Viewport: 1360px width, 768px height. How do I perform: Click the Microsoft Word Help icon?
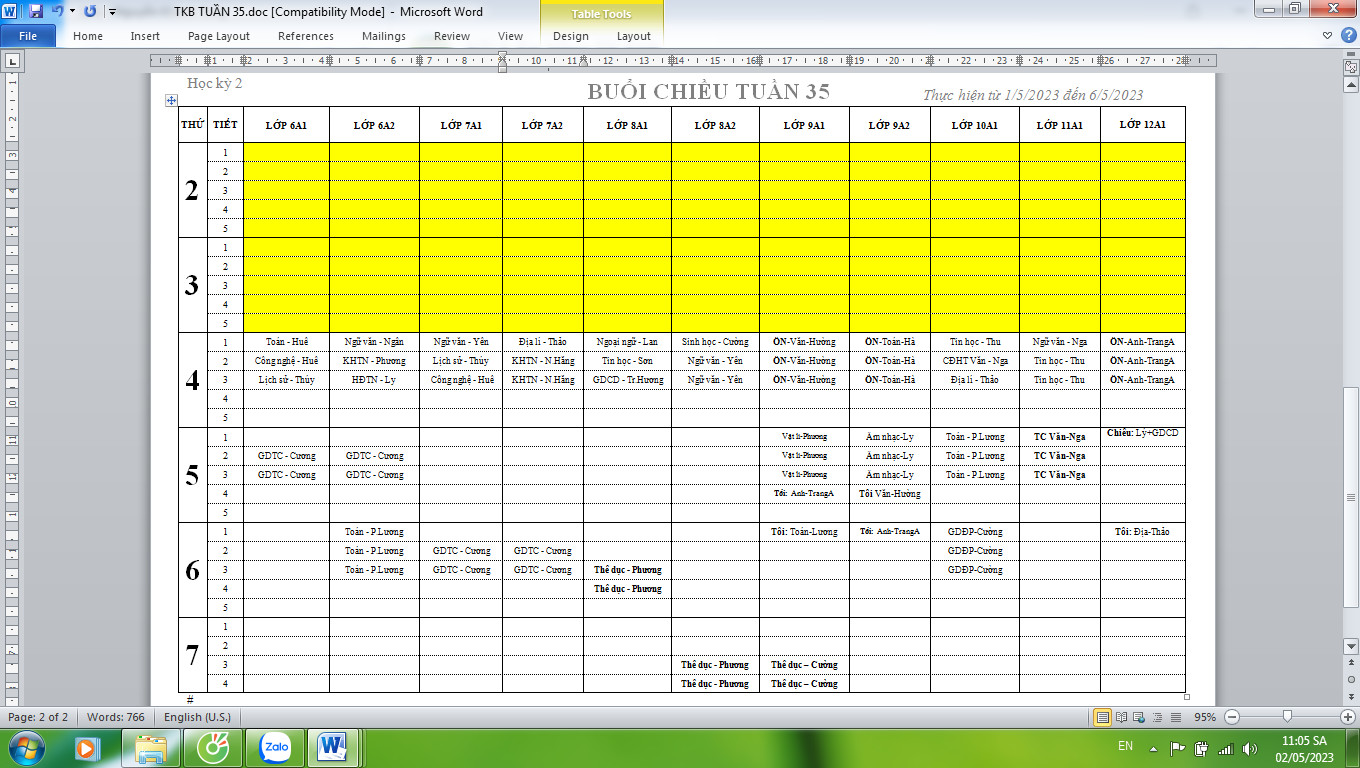click(1345, 36)
